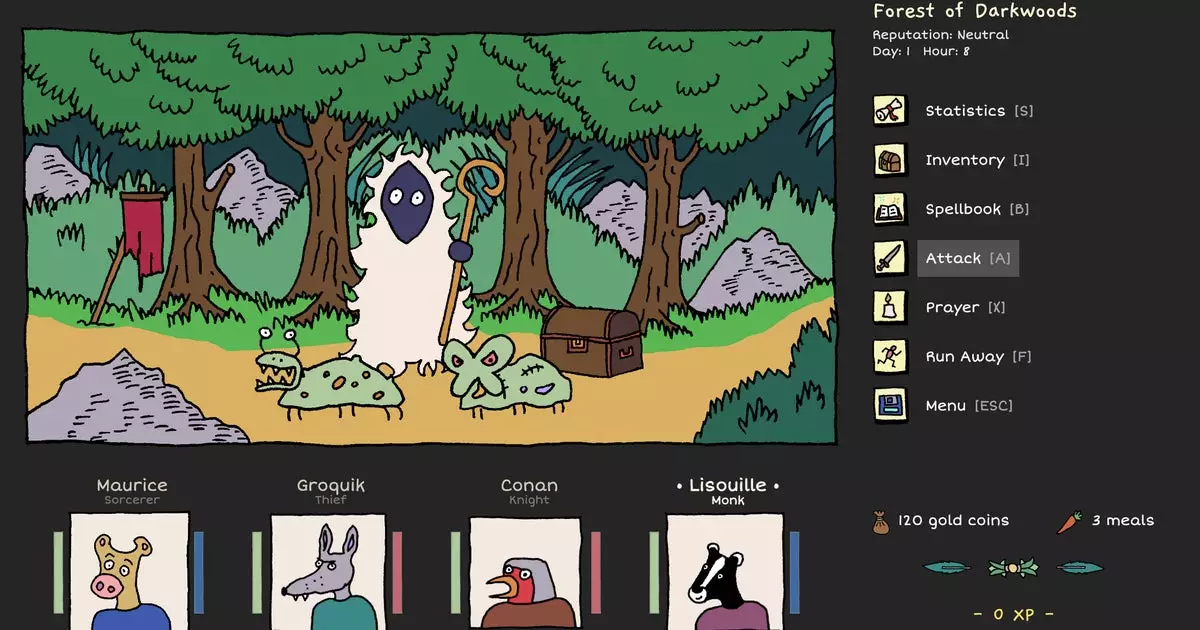Open the Inventory chest icon
The image size is (1200, 630).
click(890, 159)
